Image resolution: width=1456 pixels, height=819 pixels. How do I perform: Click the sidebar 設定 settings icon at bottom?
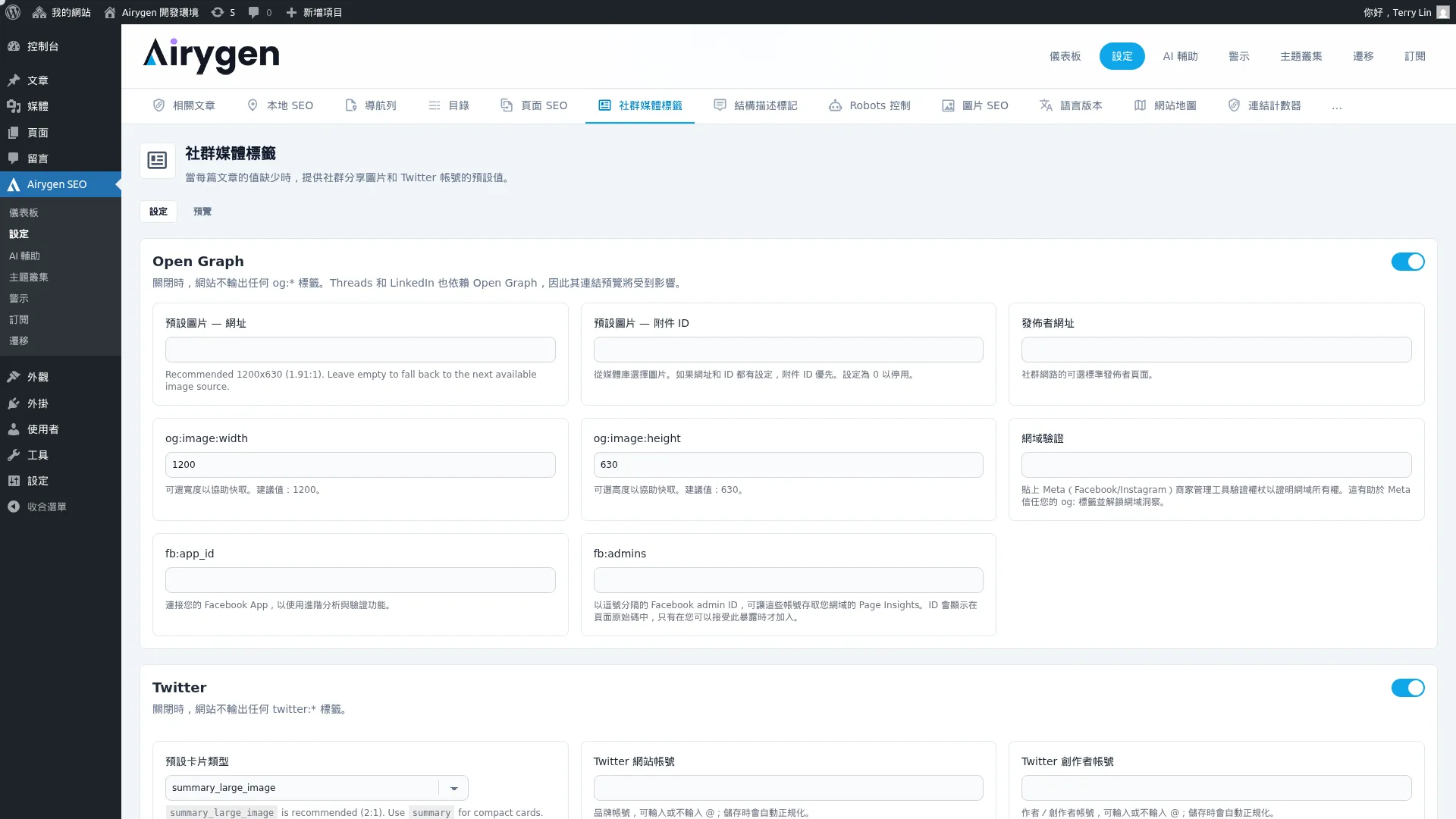click(14, 481)
